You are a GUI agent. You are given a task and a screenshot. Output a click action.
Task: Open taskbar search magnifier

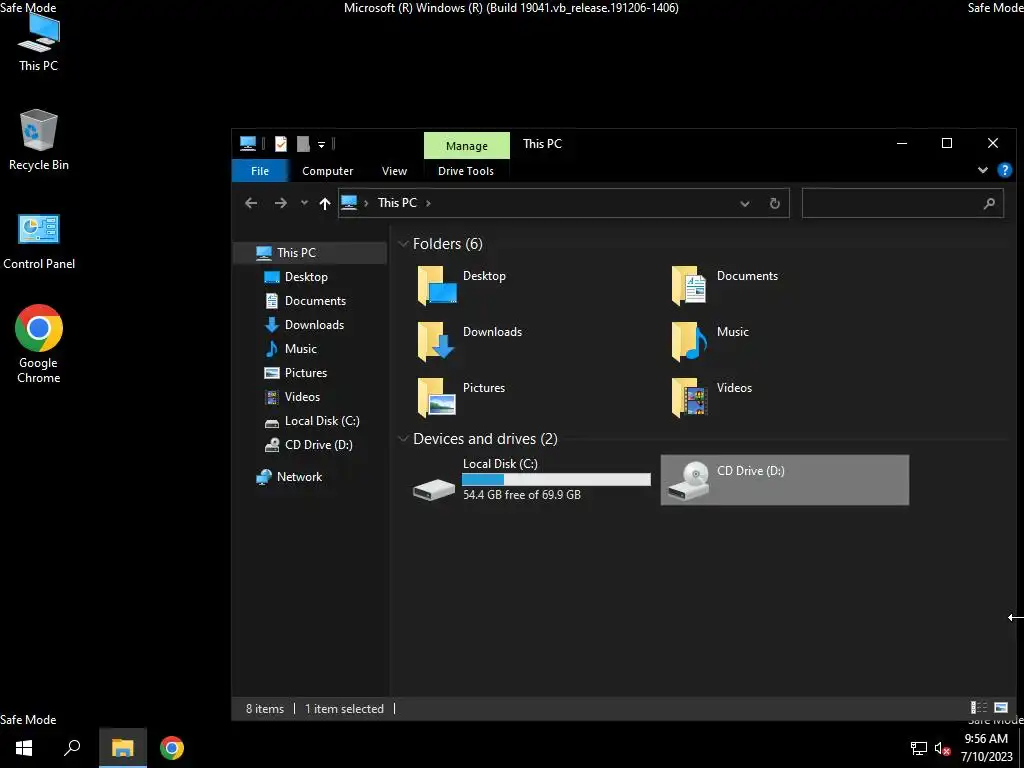coord(72,748)
